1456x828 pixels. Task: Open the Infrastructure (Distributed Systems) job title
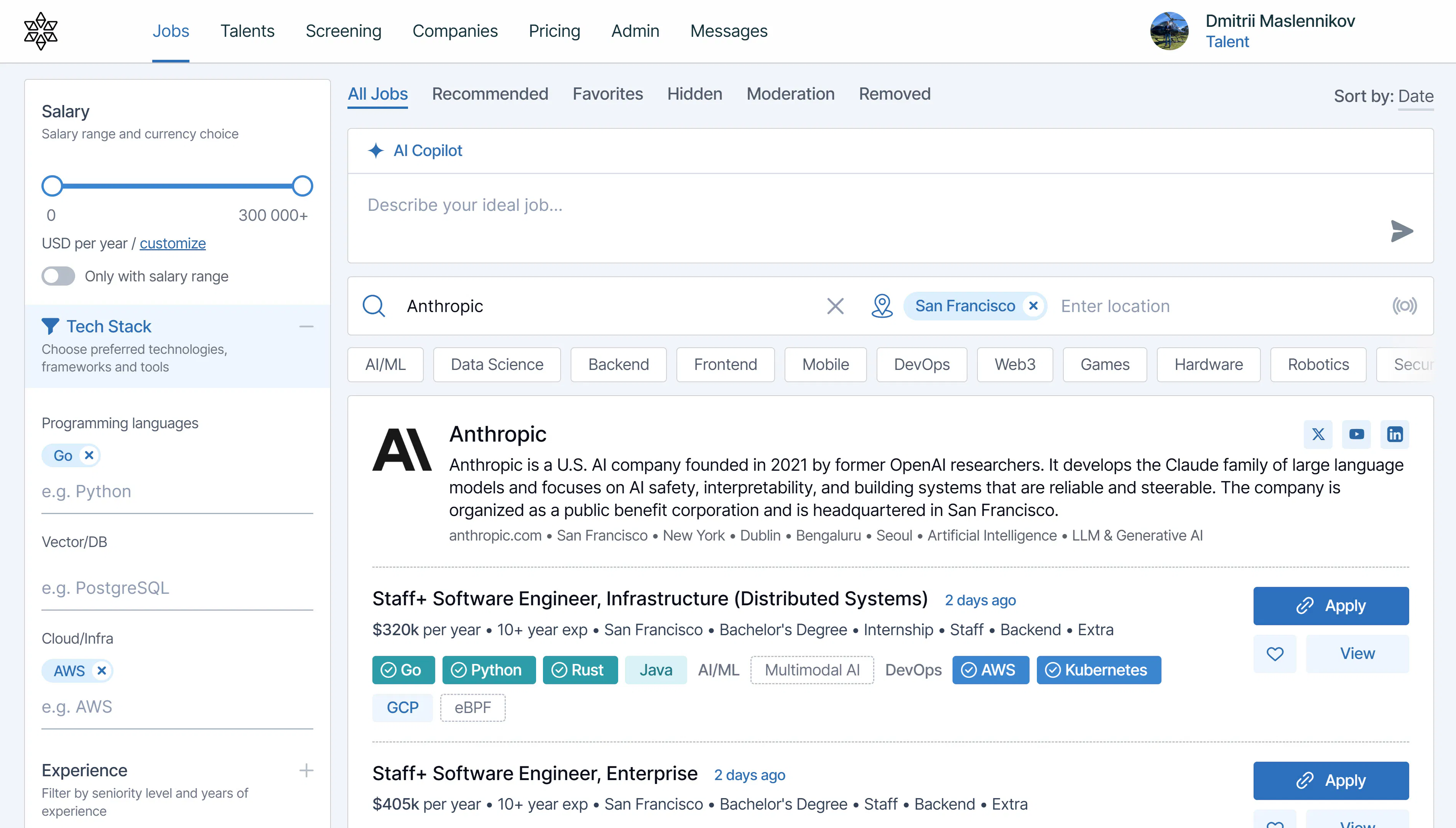[x=650, y=599]
